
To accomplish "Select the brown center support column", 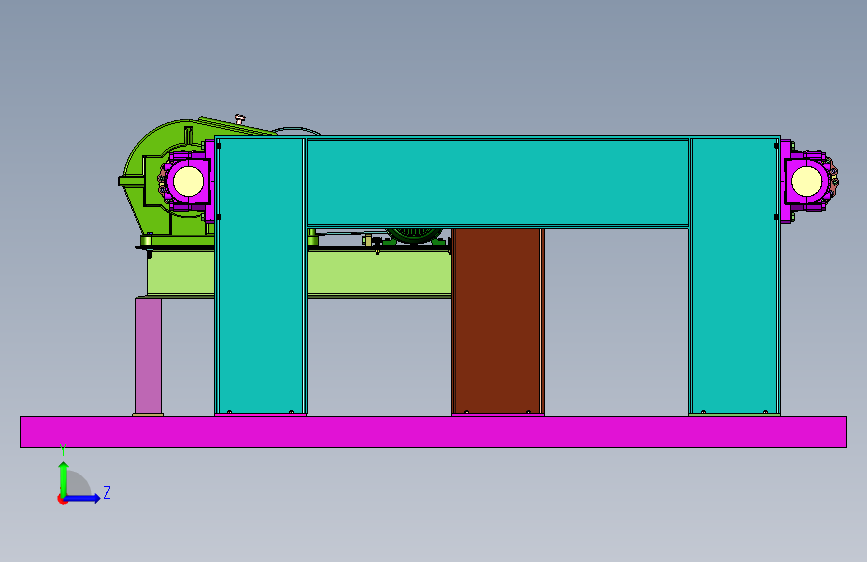I will pyautogui.click(x=498, y=321).
